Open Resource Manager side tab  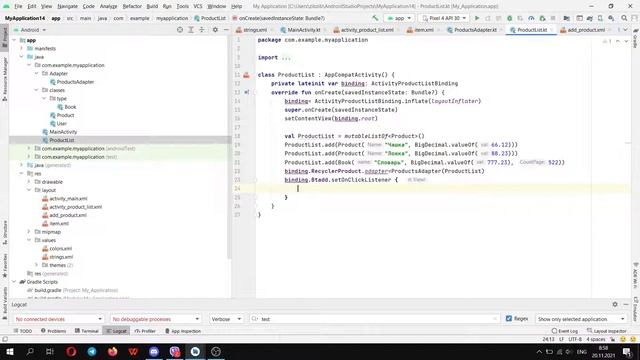(4, 79)
